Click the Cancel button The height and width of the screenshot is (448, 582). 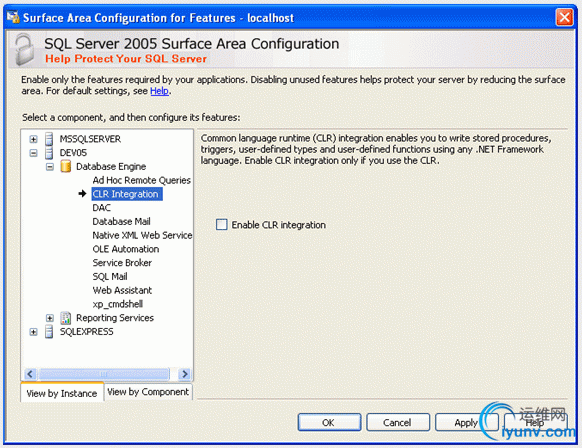398,422
